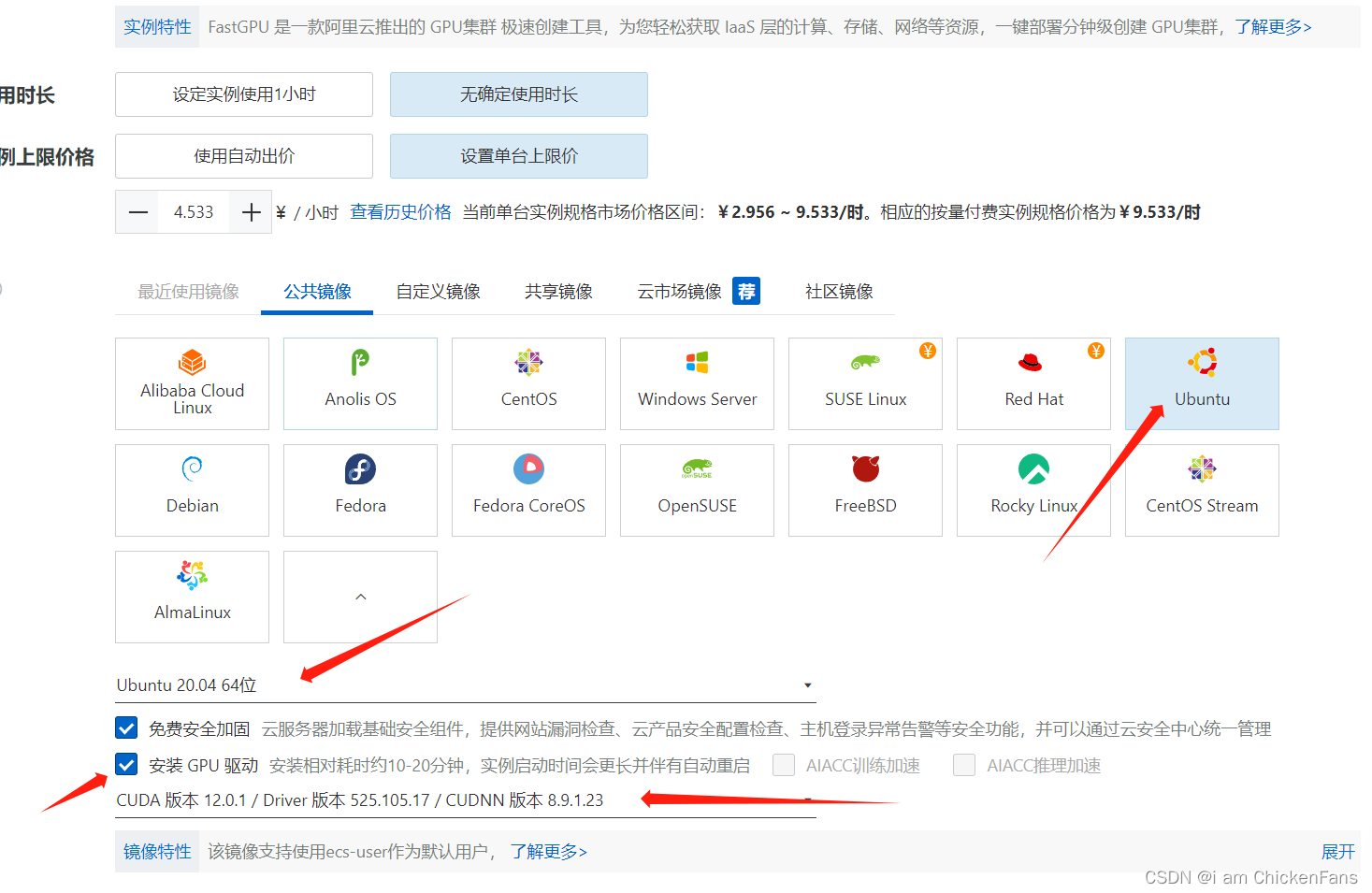Decrease the price with the minus button
The width and height of the screenshot is (1372, 893).
(x=138, y=212)
